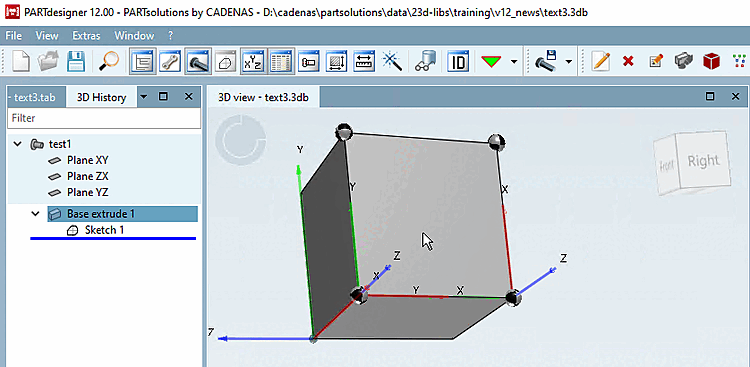Click the red X delete icon
This screenshot has width=750, height=367.
pyautogui.click(x=628, y=61)
